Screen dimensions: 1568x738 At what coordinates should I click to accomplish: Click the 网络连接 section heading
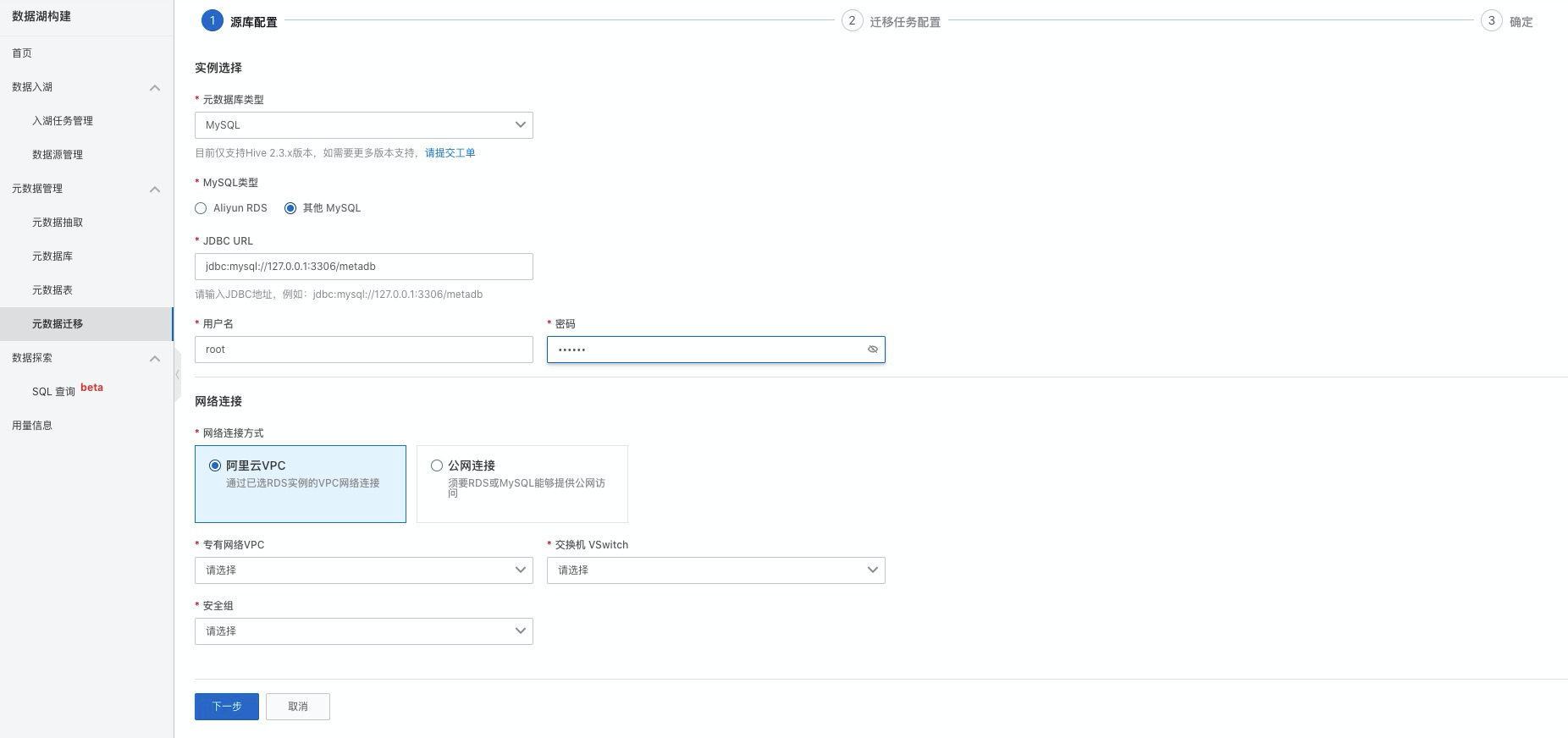tap(218, 401)
